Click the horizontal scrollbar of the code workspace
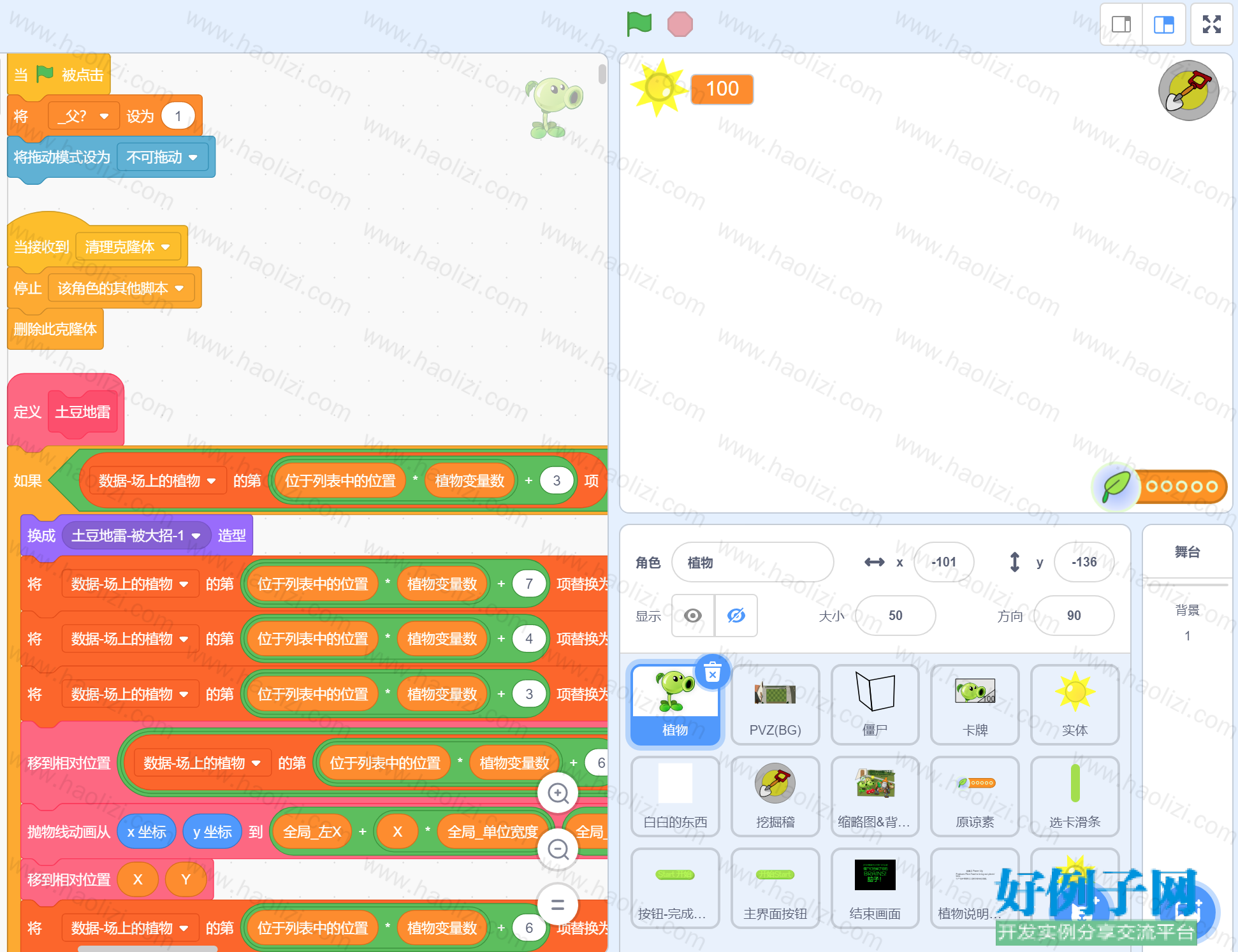 point(148,948)
